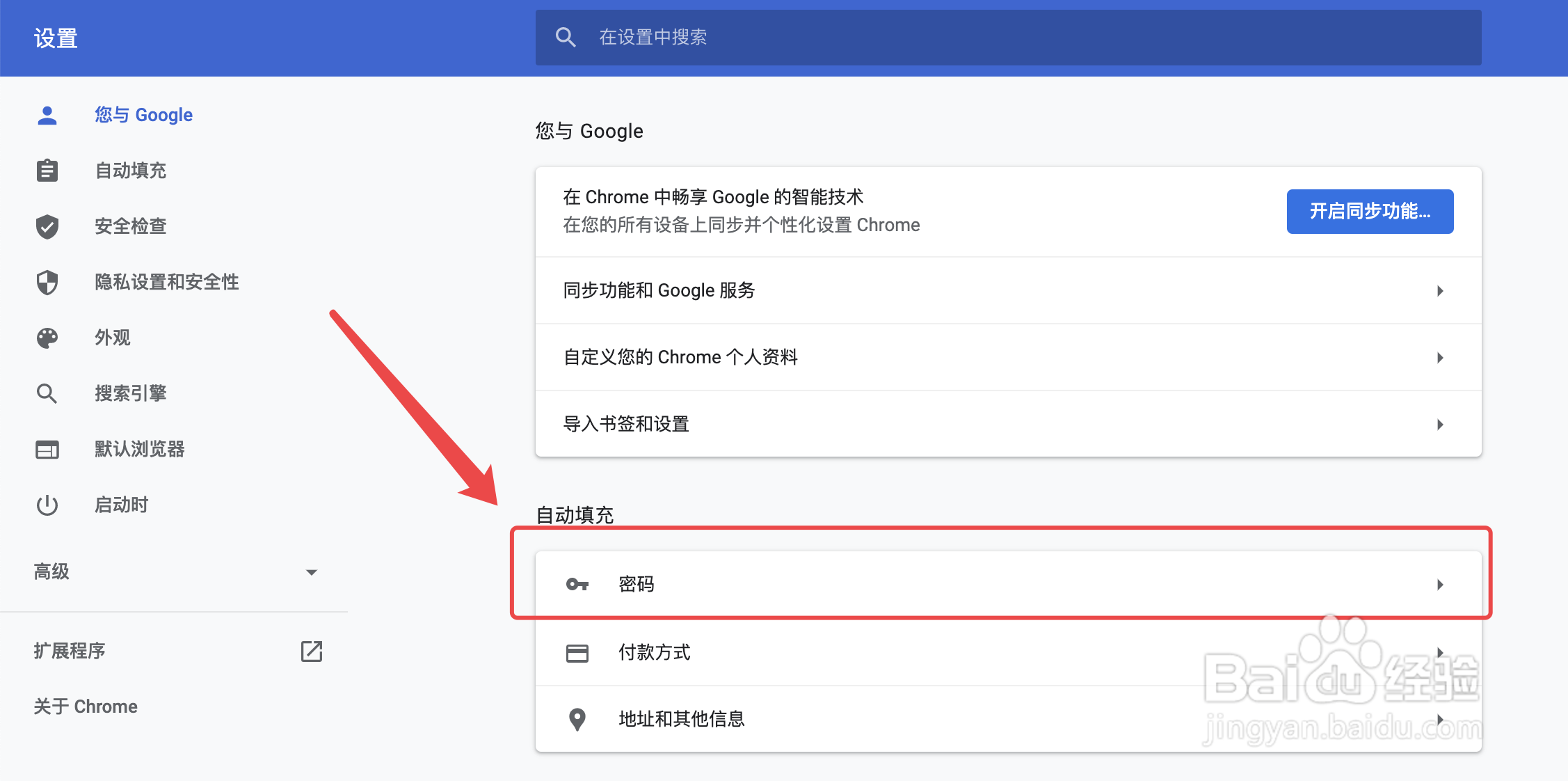Click the palette icon for 外观

pyautogui.click(x=47, y=338)
